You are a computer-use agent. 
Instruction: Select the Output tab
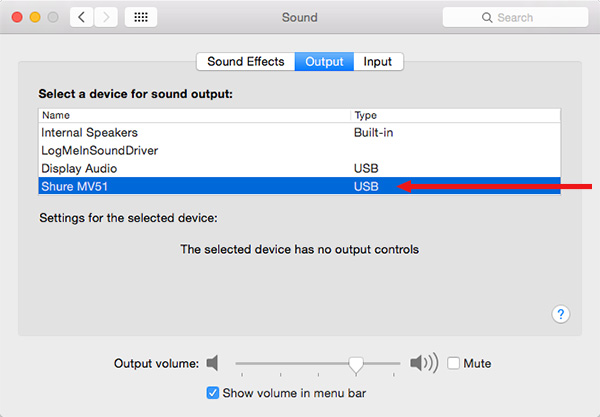[324, 62]
